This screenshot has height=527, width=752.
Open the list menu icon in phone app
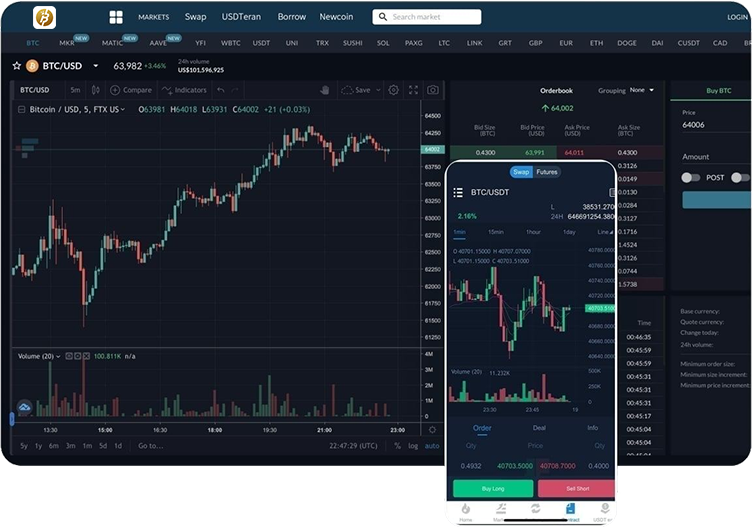click(x=458, y=192)
